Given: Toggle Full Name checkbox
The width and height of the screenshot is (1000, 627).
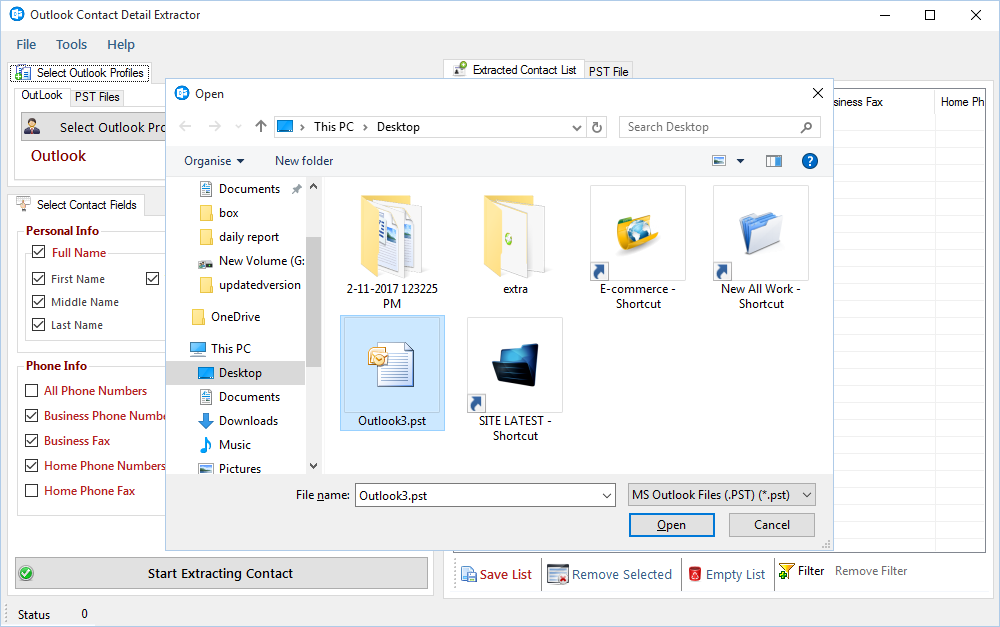Looking at the screenshot, I should tap(38, 251).
